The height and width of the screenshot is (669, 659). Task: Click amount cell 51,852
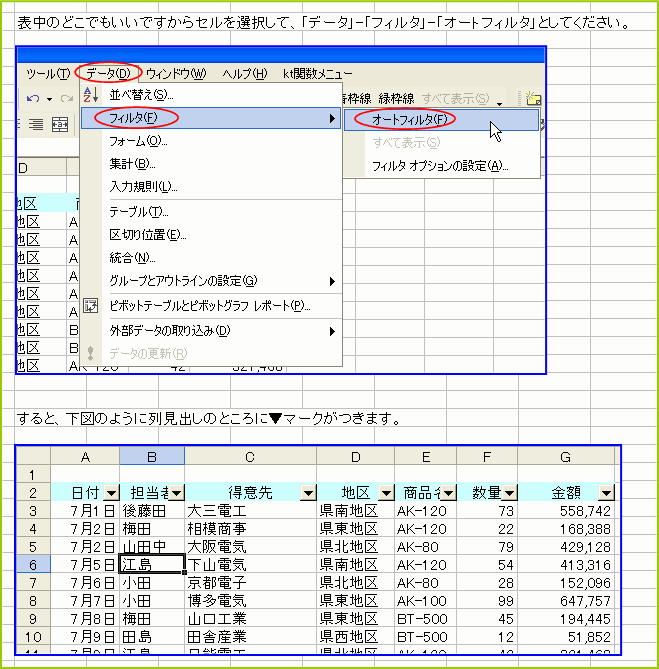[x=566, y=637]
